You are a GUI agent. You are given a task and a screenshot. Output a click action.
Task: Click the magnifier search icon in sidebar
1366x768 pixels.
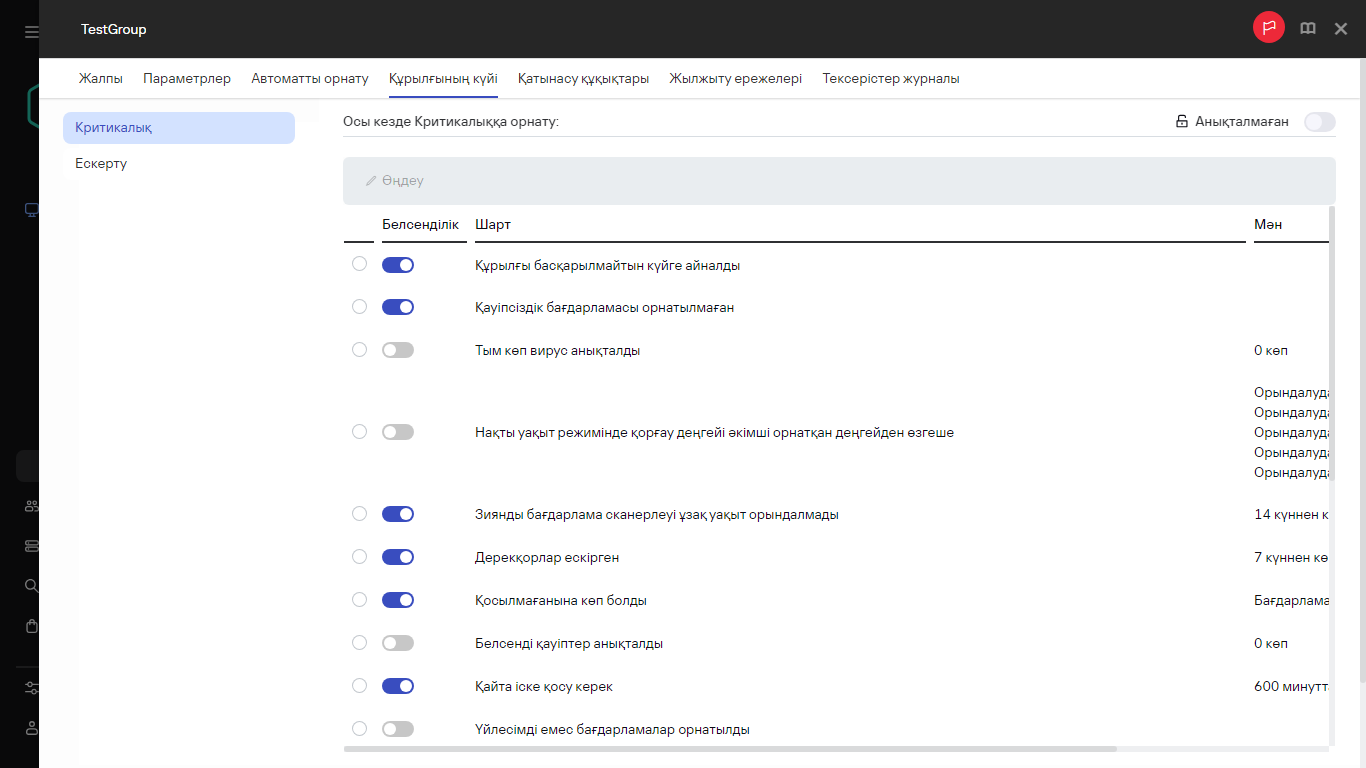tap(31, 586)
